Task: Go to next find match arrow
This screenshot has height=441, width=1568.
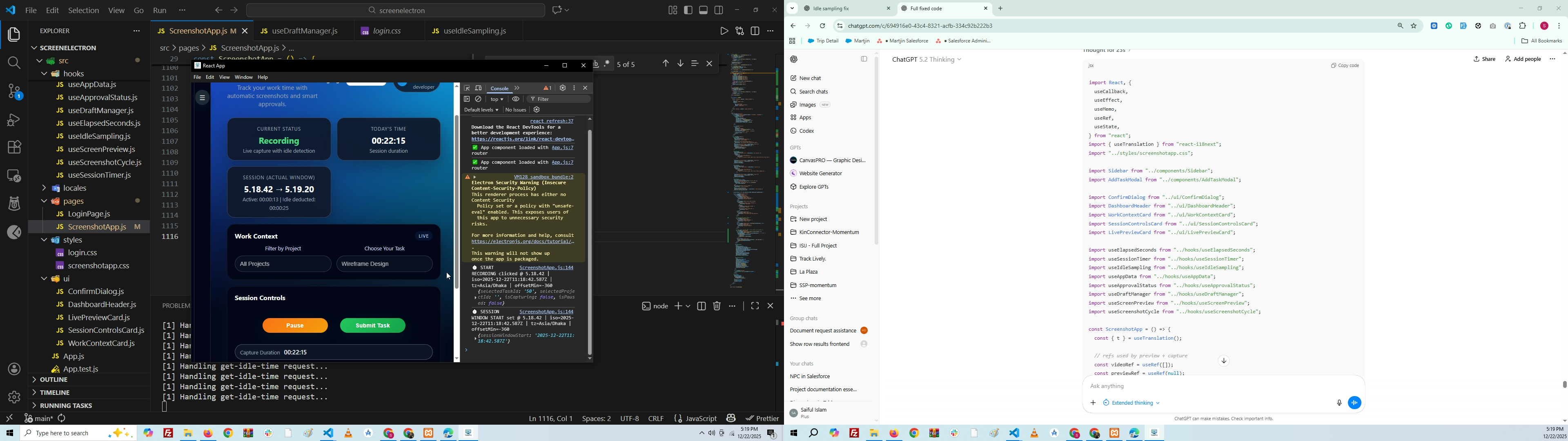Action: coord(680,64)
